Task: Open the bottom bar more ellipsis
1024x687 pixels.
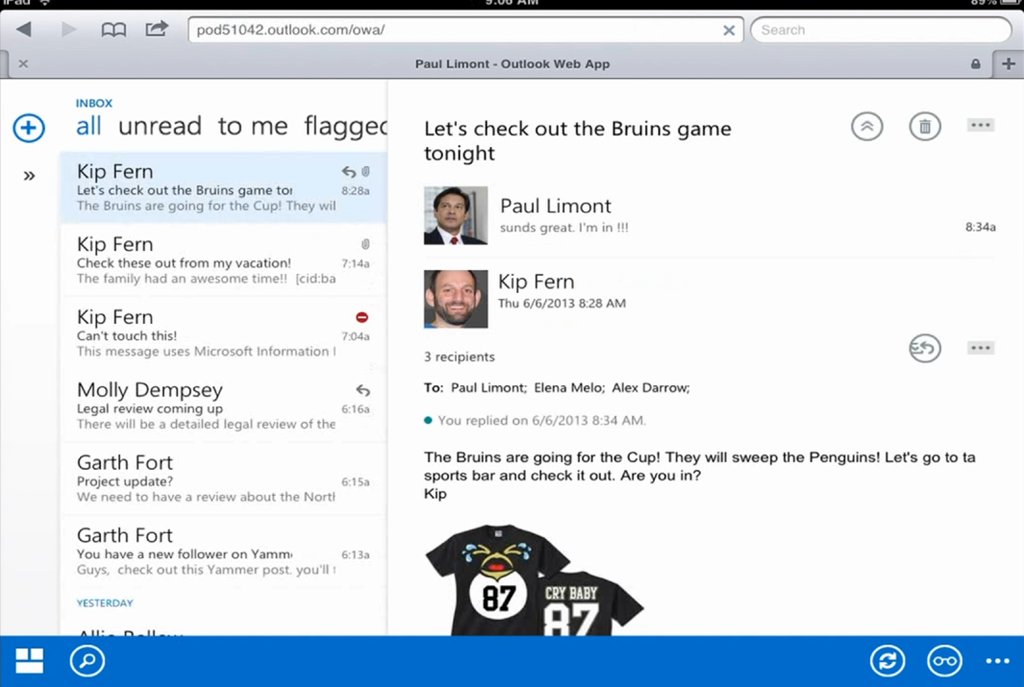Action: (x=998, y=661)
